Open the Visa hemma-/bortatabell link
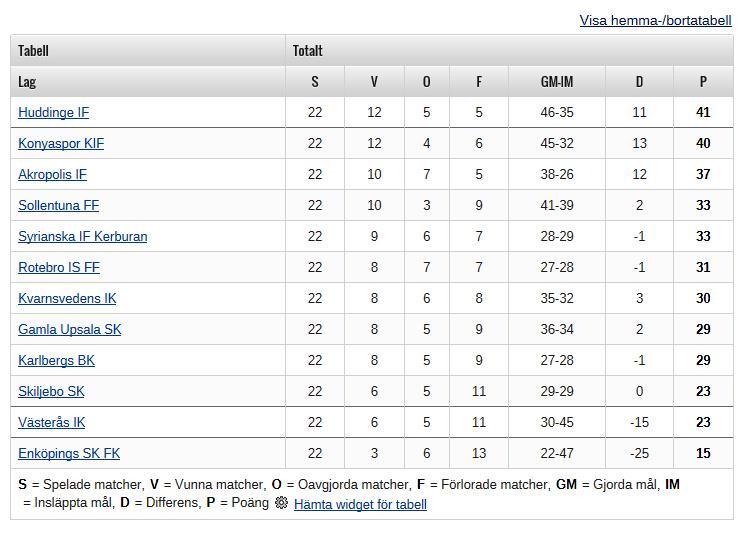The image size is (754, 542). [655, 21]
